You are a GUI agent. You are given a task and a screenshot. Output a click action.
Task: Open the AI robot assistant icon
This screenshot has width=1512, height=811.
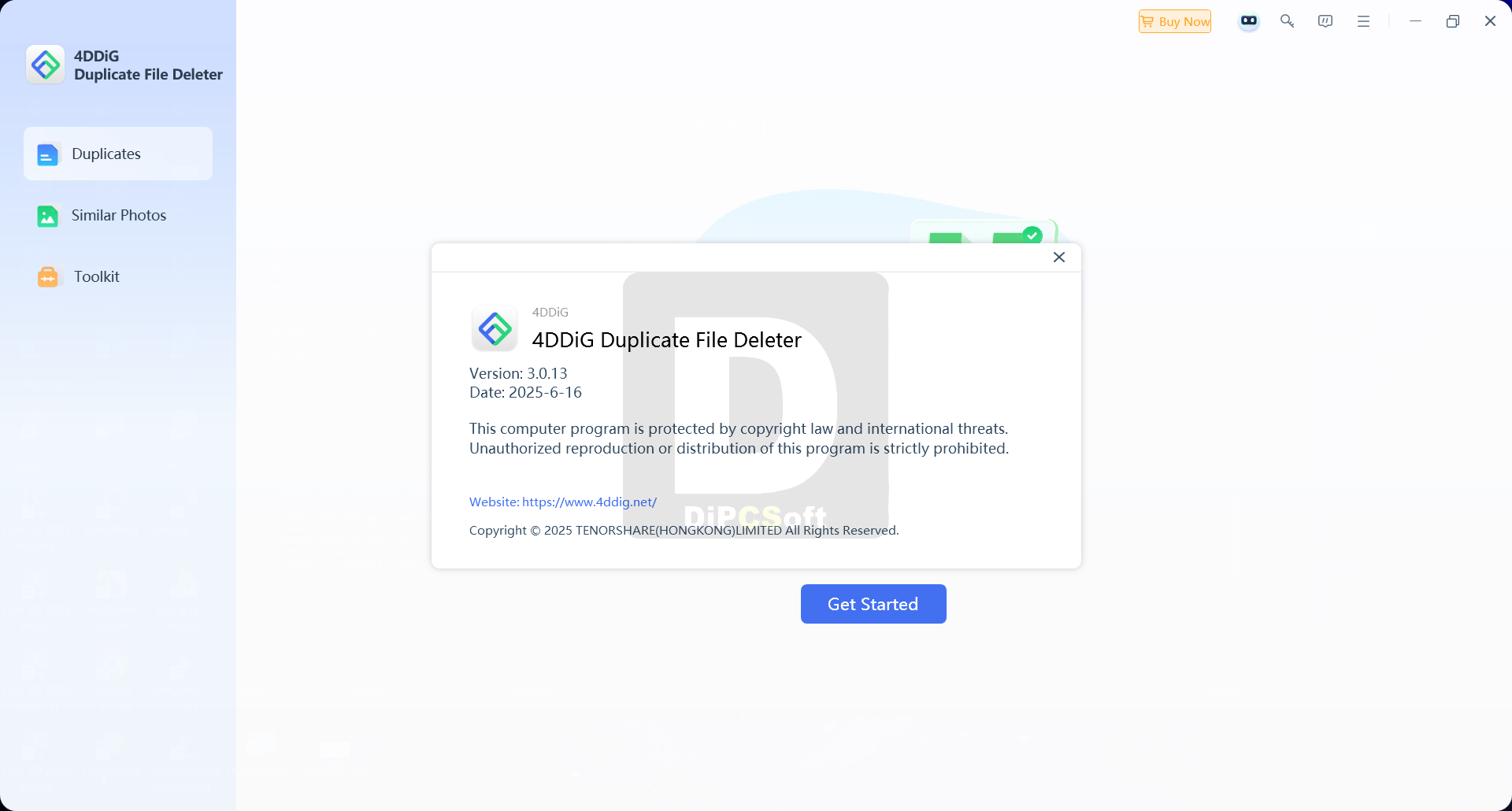click(x=1249, y=21)
